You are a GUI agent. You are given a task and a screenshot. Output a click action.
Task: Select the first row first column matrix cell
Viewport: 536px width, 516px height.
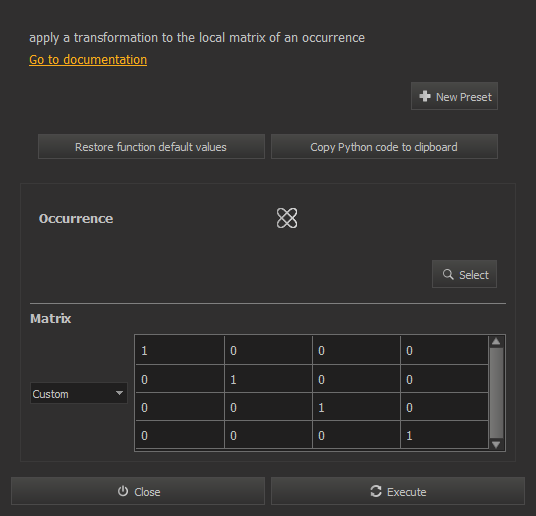(180, 350)
